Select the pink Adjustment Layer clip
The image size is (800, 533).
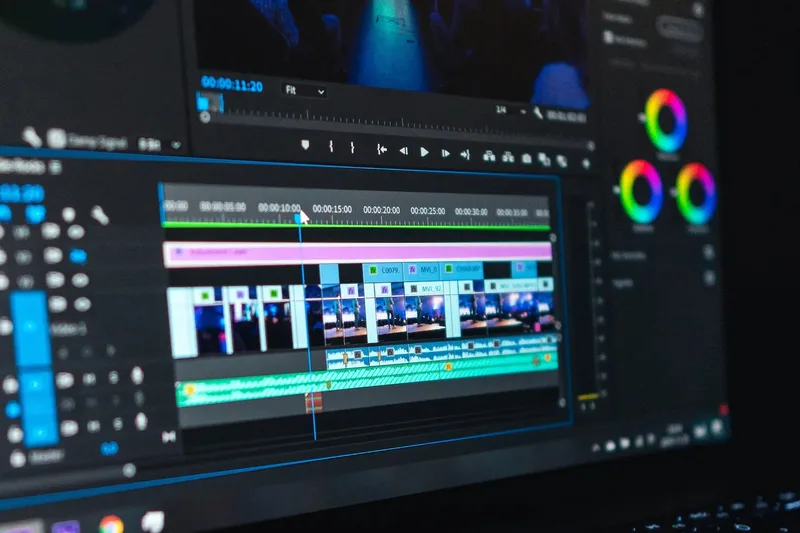click(358, 253)
